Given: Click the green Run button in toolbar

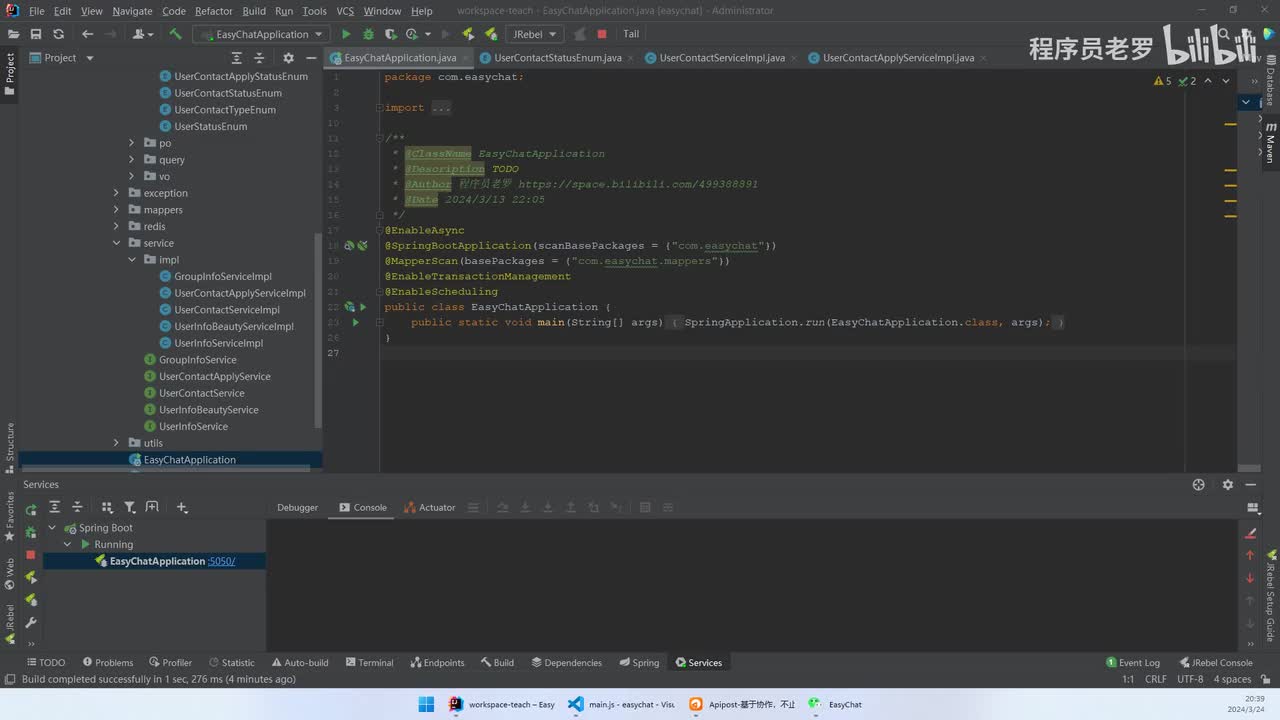Looking at the screenshot, I should coord(346,34).
